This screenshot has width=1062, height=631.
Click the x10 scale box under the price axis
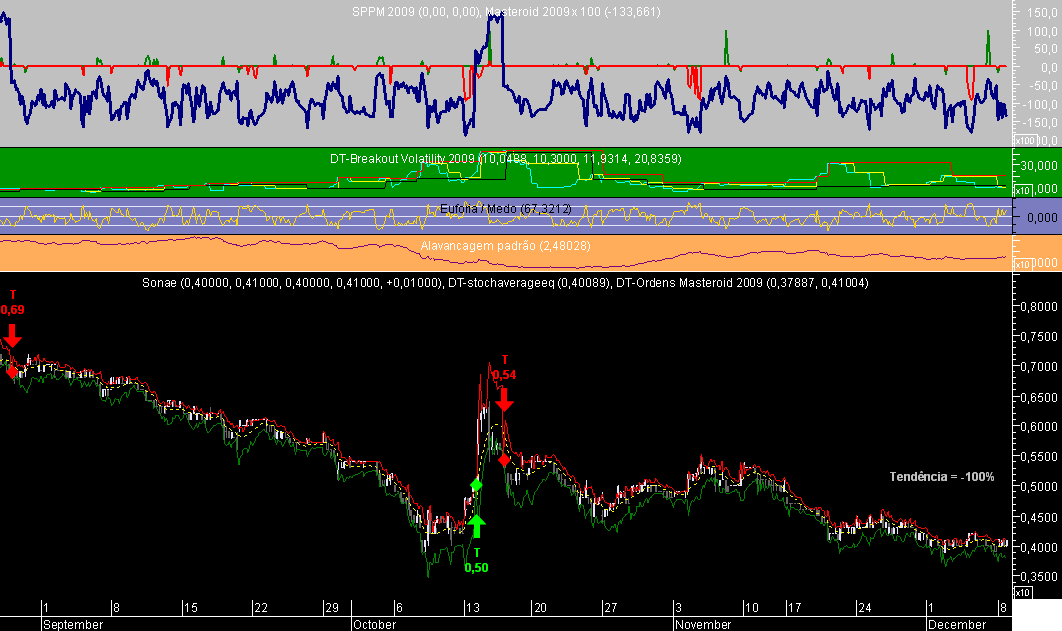1022,592
